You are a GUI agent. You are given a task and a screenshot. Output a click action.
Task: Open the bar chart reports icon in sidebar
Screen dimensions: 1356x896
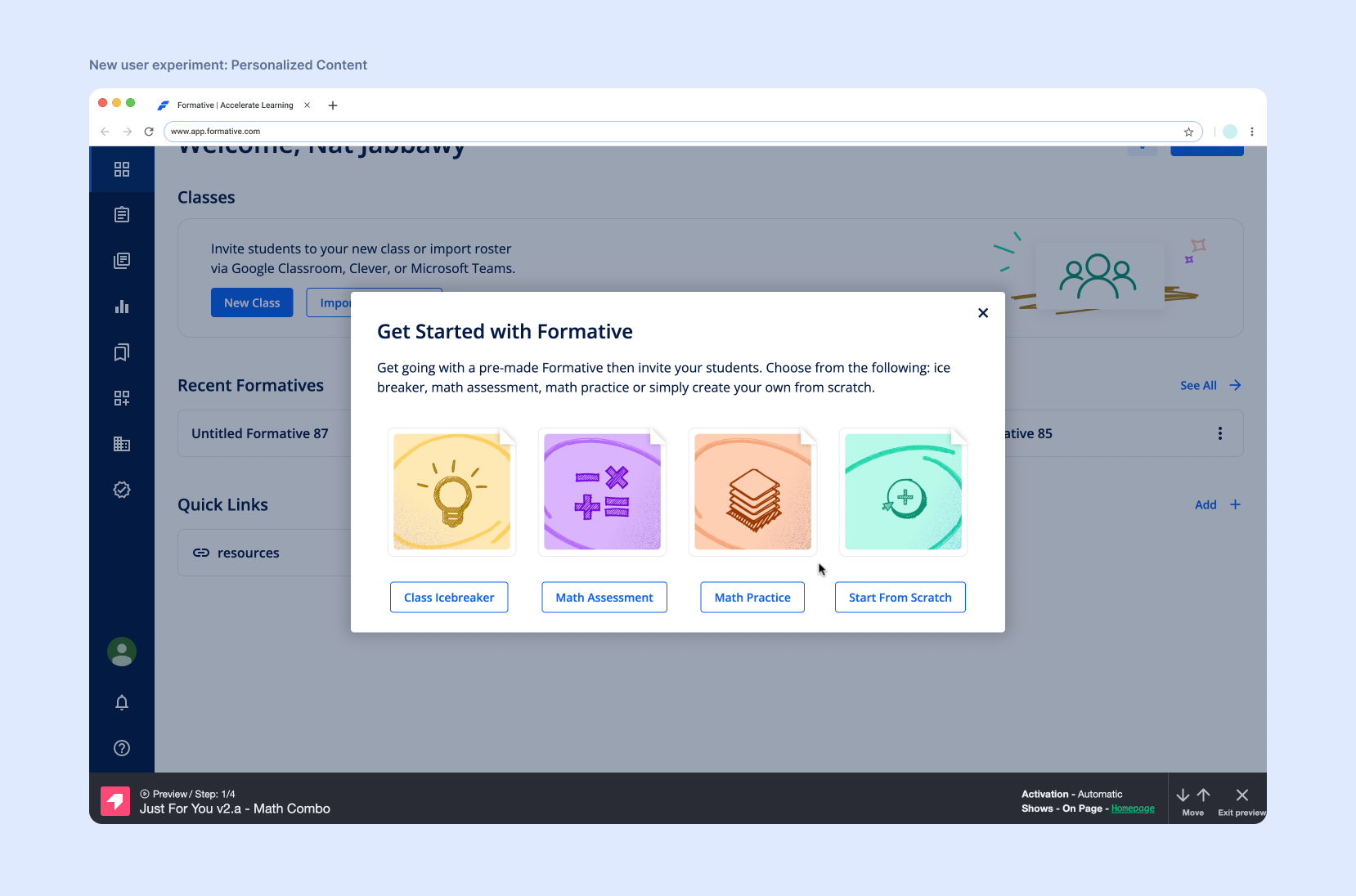[122, 307]
